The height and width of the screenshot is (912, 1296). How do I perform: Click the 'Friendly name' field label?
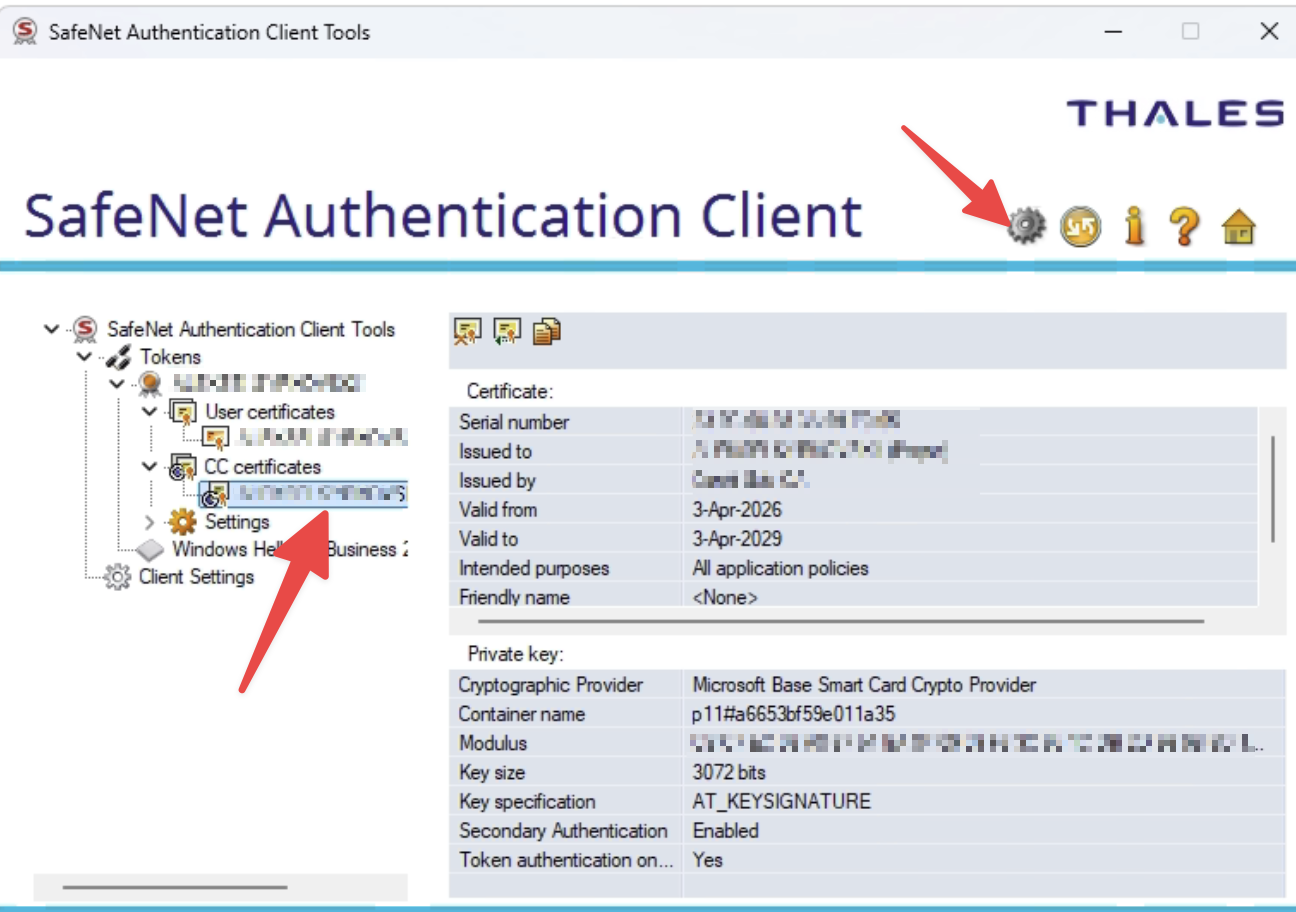point(514,597)
